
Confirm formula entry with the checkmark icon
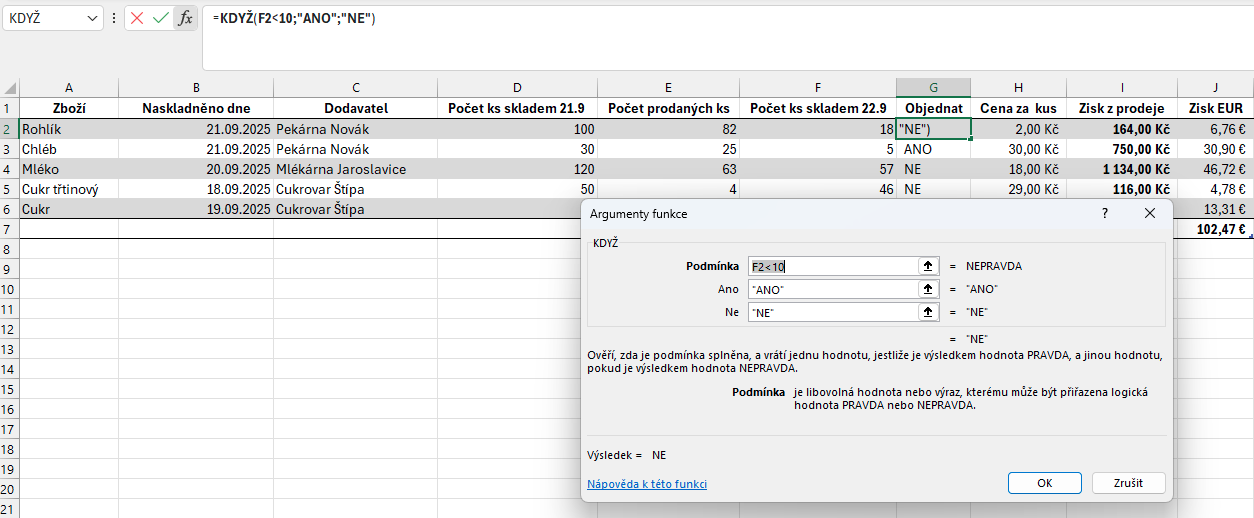[161, 18]
